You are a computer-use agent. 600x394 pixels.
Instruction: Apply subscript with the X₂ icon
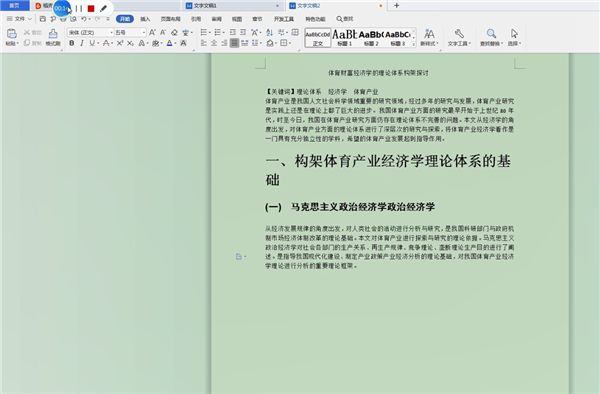[x=130, y=43]
